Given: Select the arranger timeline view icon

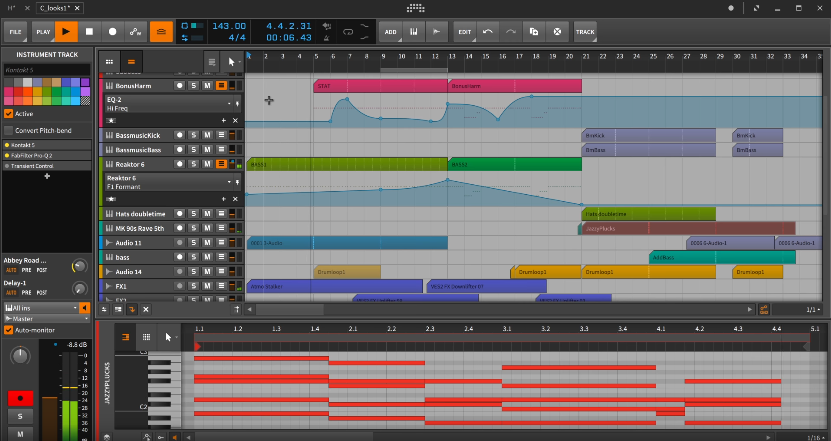Looking at the screenshot, I should point(131,61).
